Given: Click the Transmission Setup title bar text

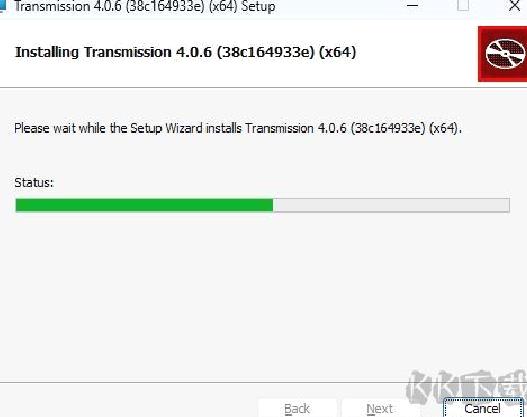Looking at the screenshot, I should (x=145, y=6).
